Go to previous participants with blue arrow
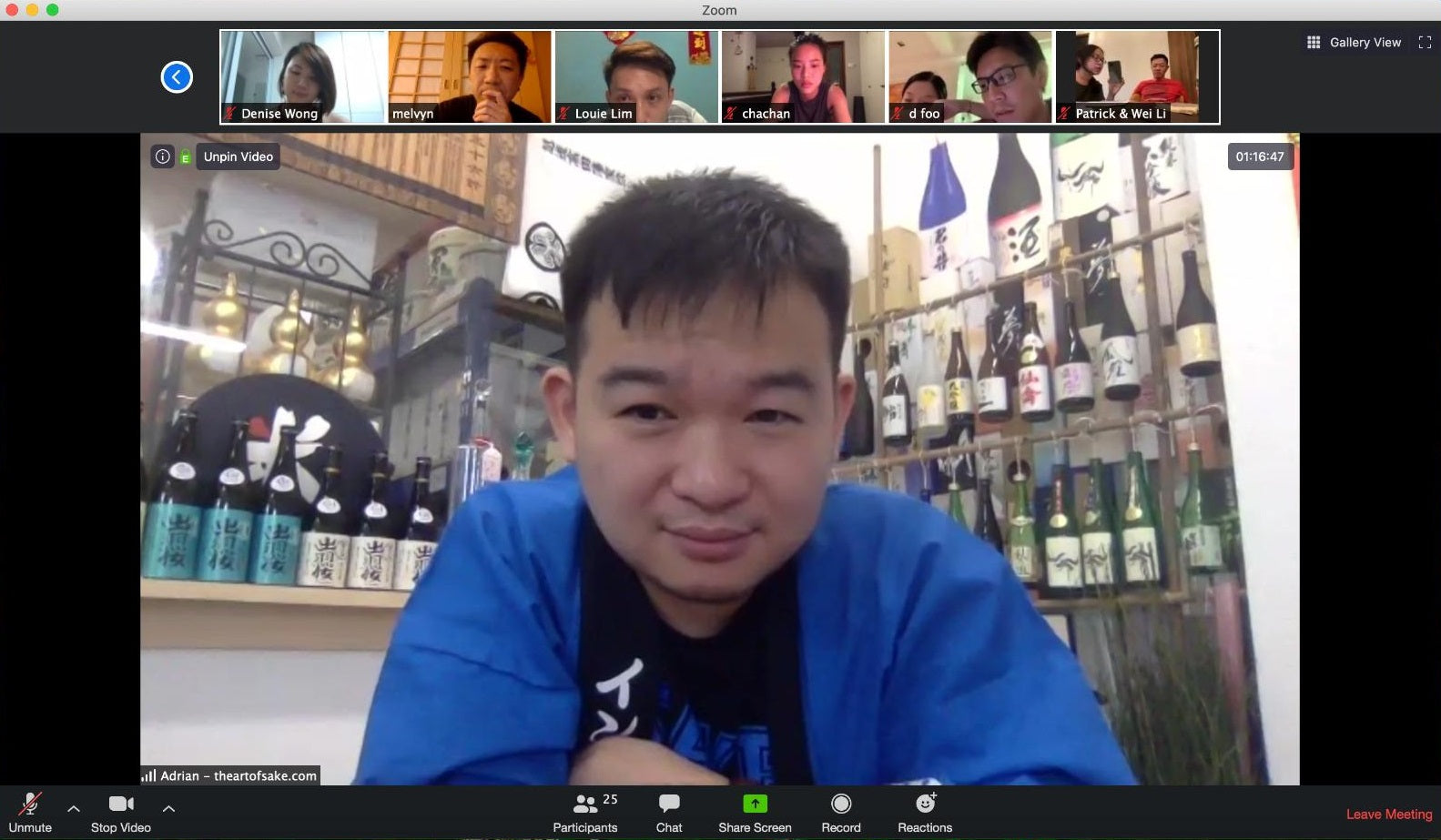The image size is (1441, 840). 177,77
